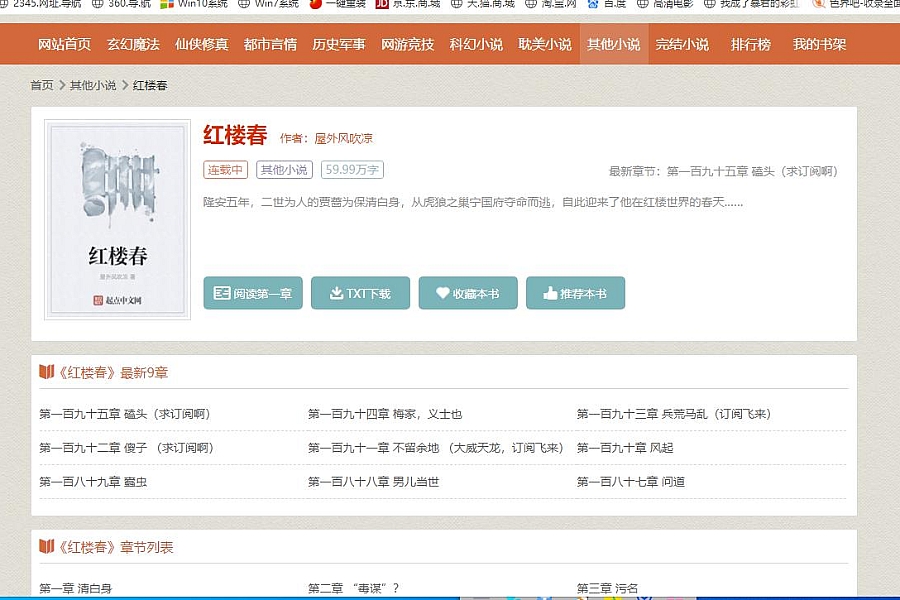
Task: Open 第二章 "毒谋"？ chapter
Action: [353, 588]
